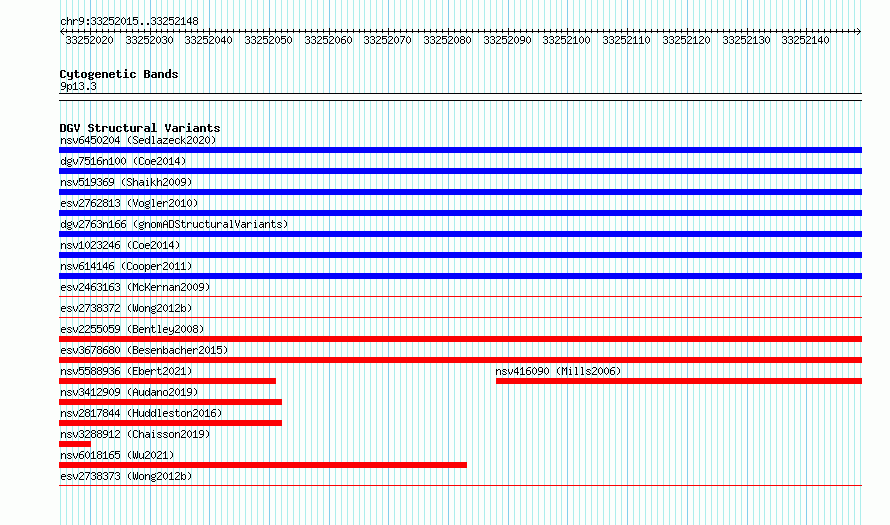The height and width of the screenshot is (525, 890).
Task: Click the ruler position 33252030
Action: (149, 40)
